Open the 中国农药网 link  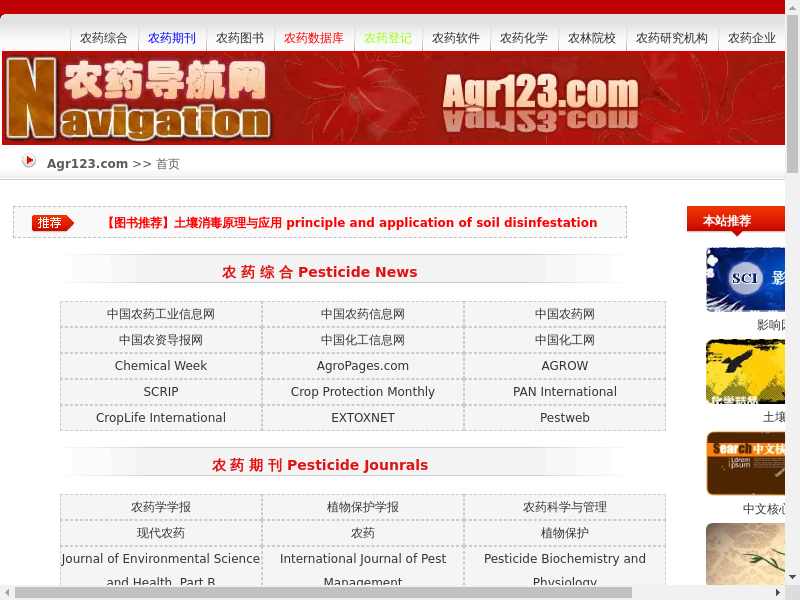(565, 314)
